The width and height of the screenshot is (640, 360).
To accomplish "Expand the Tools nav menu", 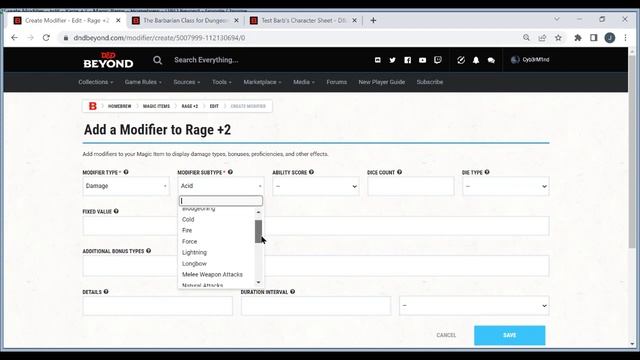I will [222, 82].
